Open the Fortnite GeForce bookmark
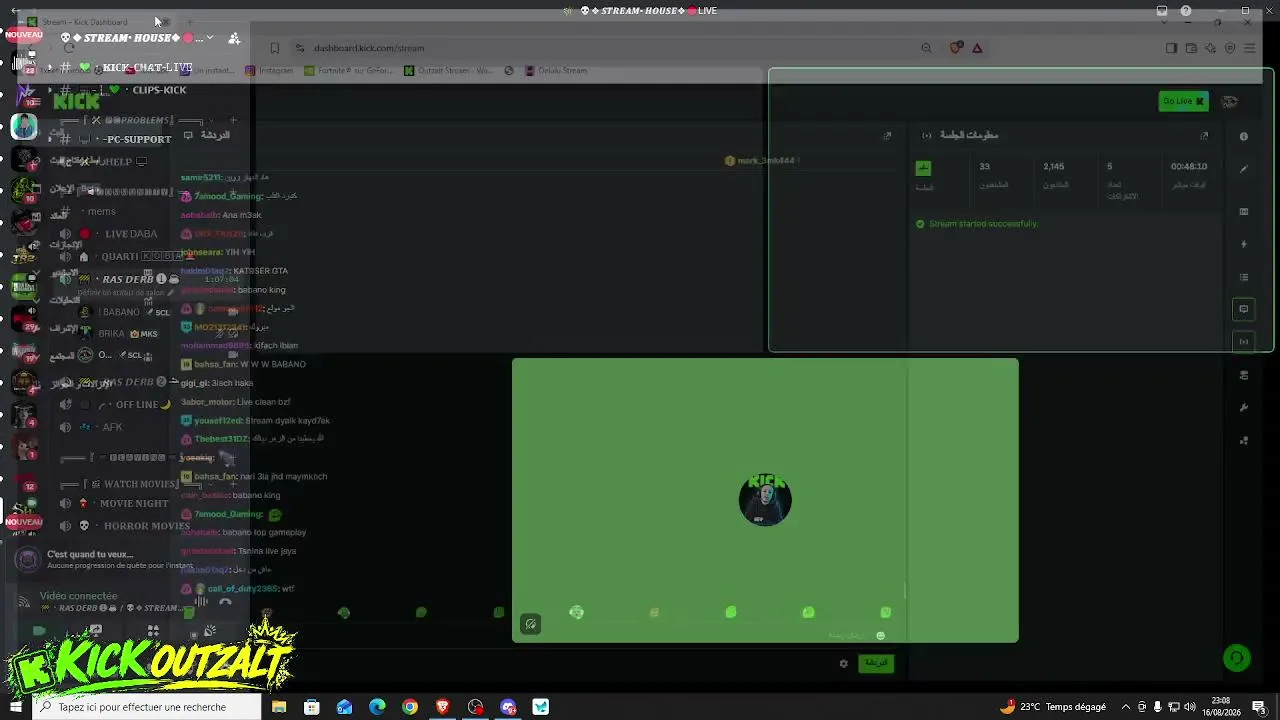 pyautogui.click(x=349, y=71)
